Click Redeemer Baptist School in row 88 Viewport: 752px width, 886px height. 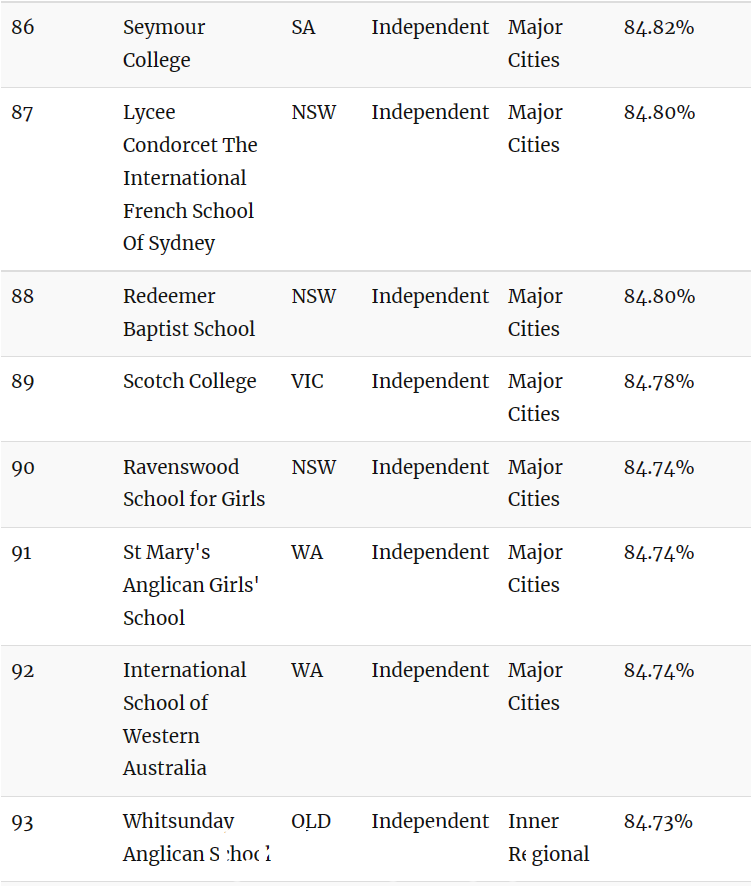coord(189,312)
